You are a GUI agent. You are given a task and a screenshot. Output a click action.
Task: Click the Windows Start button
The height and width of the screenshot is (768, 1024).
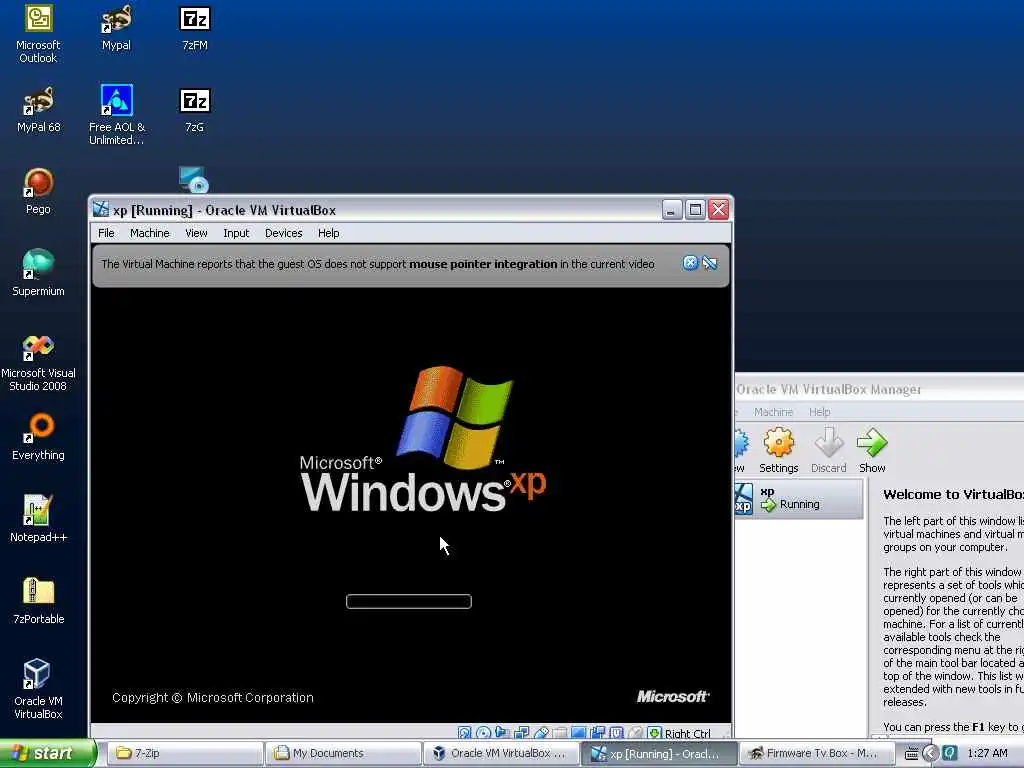click(x=47, y=753)
